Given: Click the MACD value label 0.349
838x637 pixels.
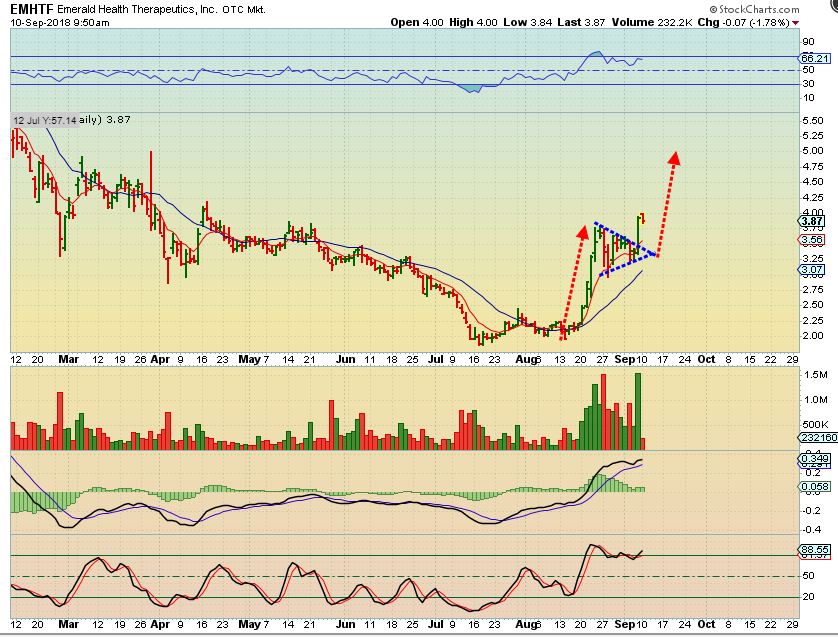Looking at the screenshot, I should pos(814,459).
